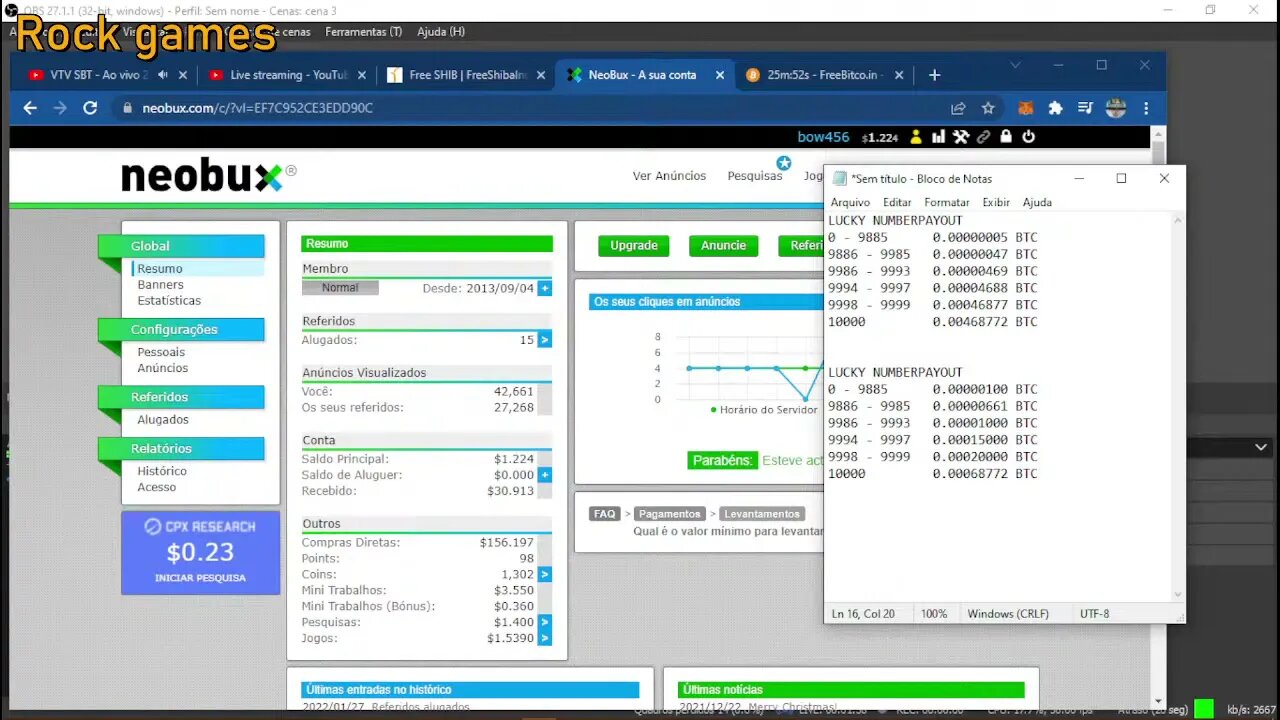Screen dimensions: 1280x720
Task: Open the Chrome three-dot menu
Action: click(x=1146, y=108)
